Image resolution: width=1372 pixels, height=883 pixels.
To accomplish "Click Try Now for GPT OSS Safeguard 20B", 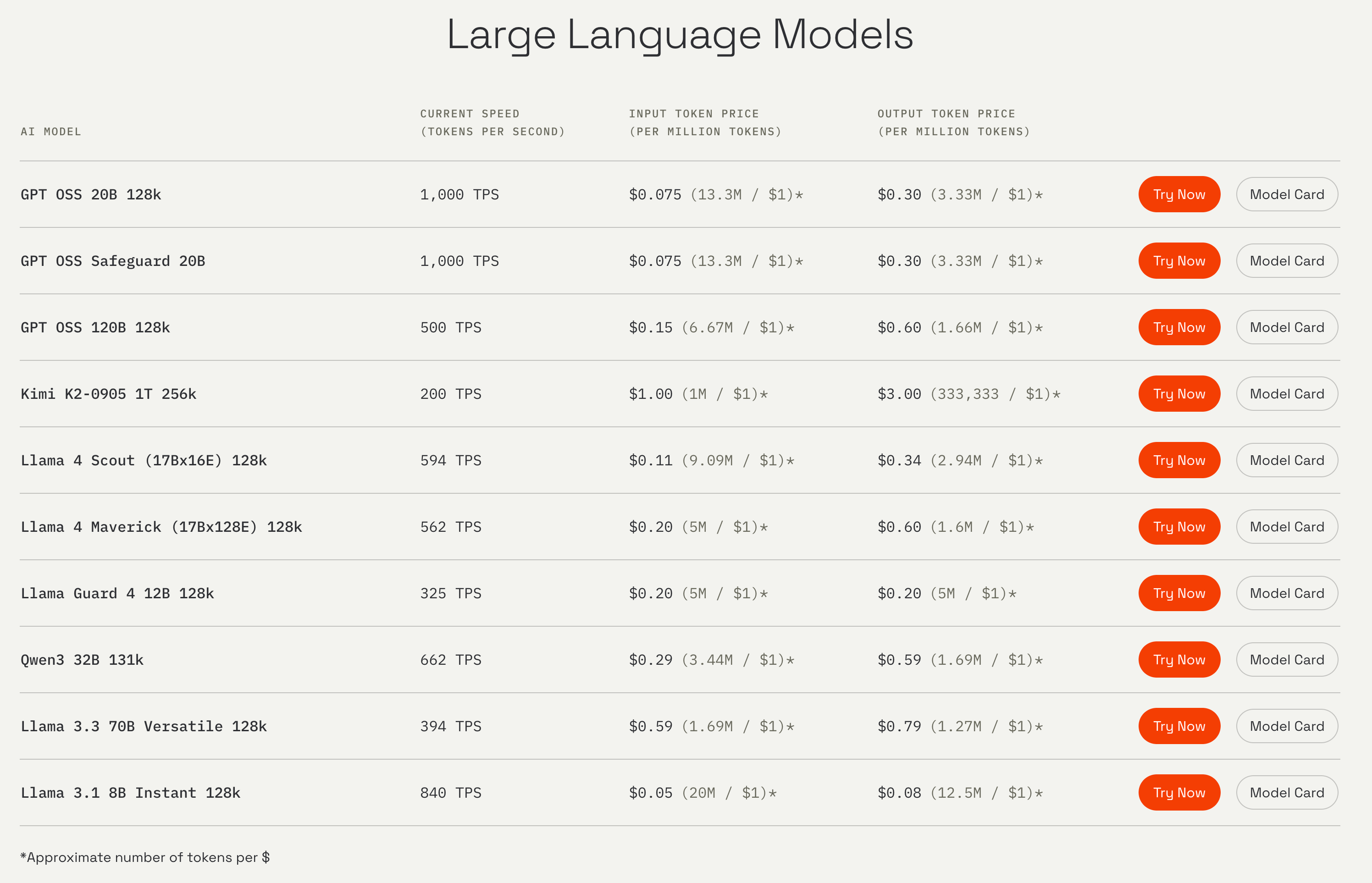I will 1179,261.
